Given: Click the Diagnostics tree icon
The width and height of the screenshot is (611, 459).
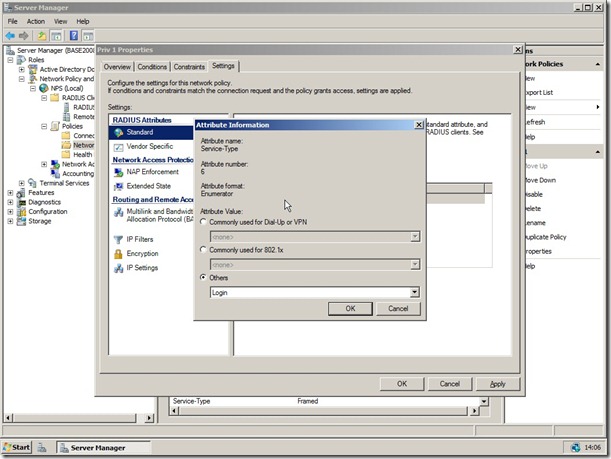Looking at the screenshot, I should (x=21, y=202).
